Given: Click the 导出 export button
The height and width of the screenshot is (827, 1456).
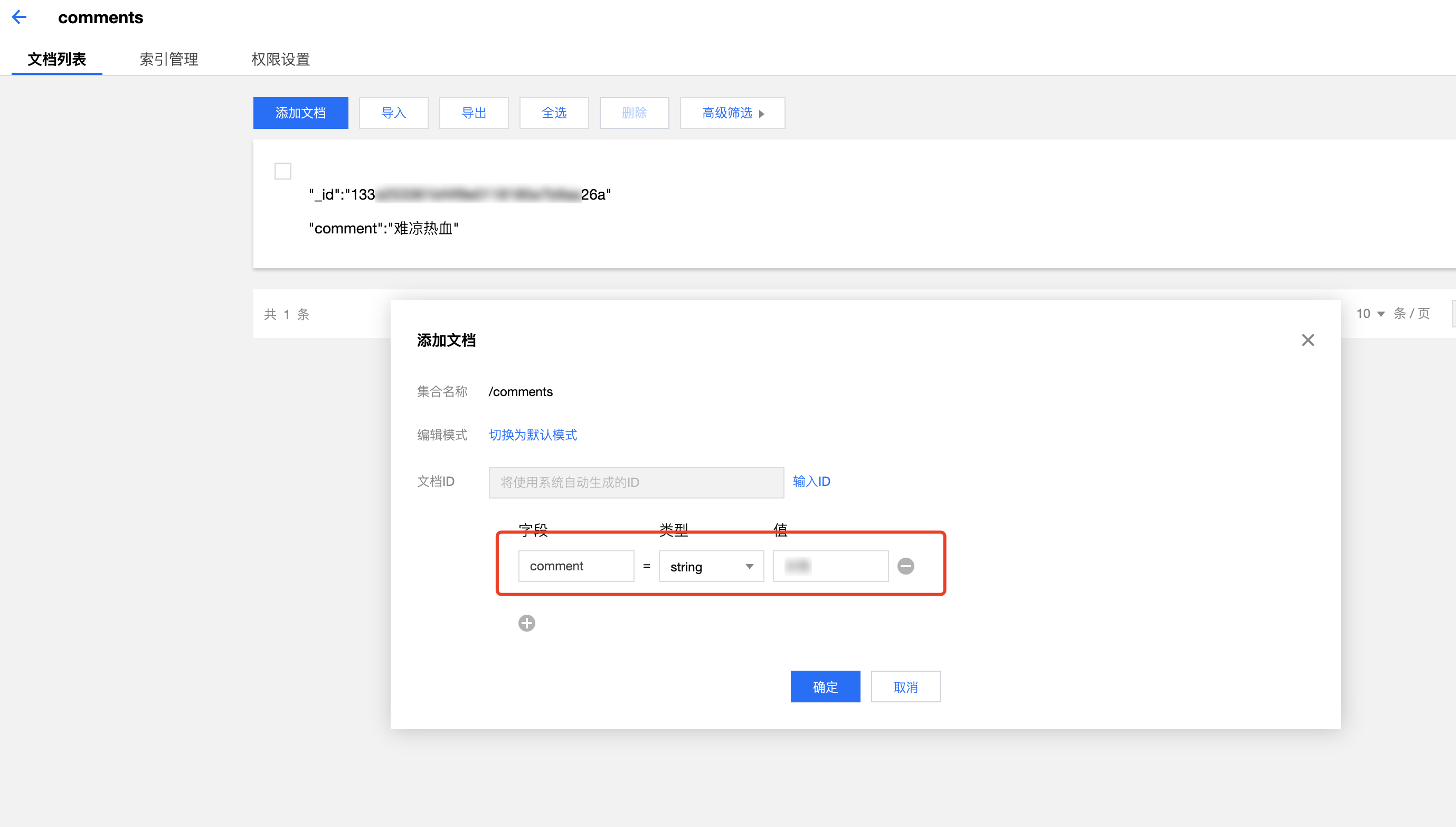Looking at the screenshot, I should click(x=474, y=113).
